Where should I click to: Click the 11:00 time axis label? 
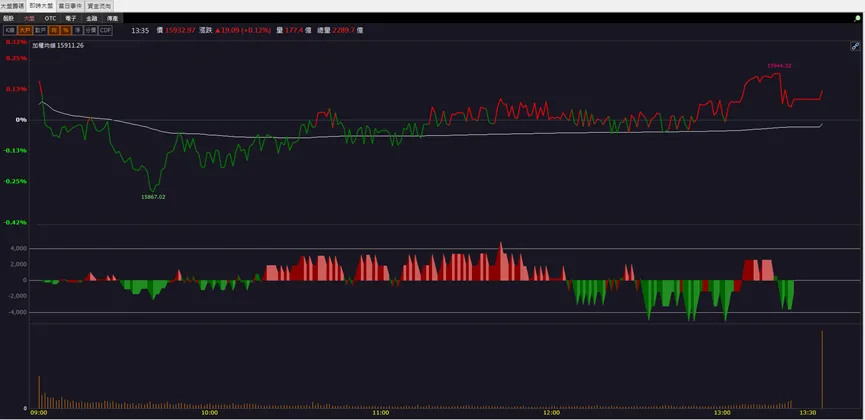[380, 413]
